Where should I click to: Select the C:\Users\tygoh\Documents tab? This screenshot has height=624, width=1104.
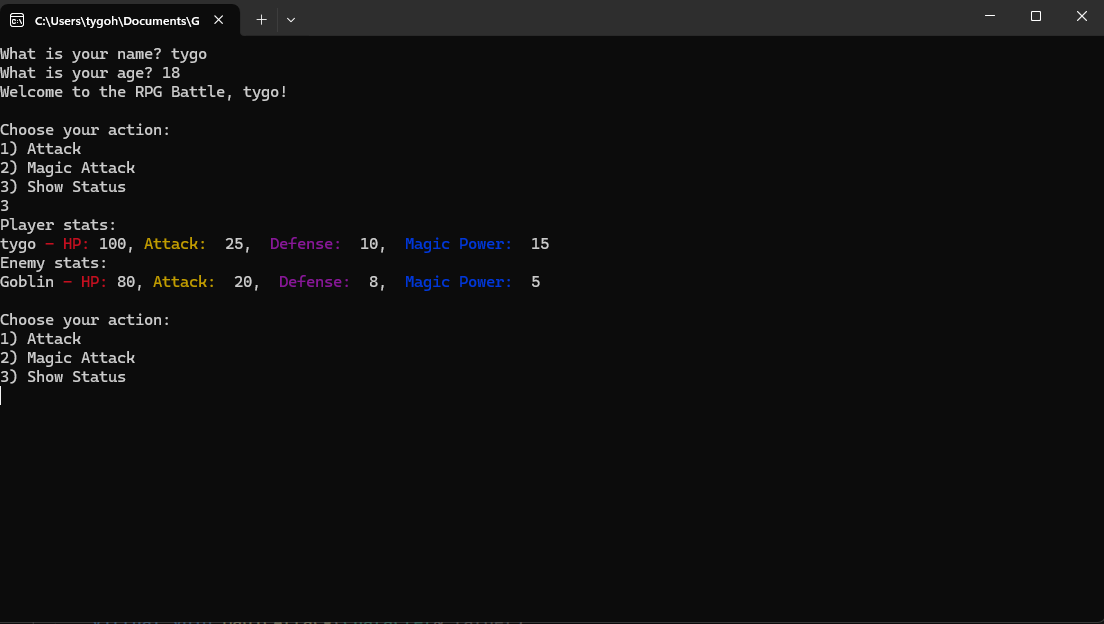(116, 20)
